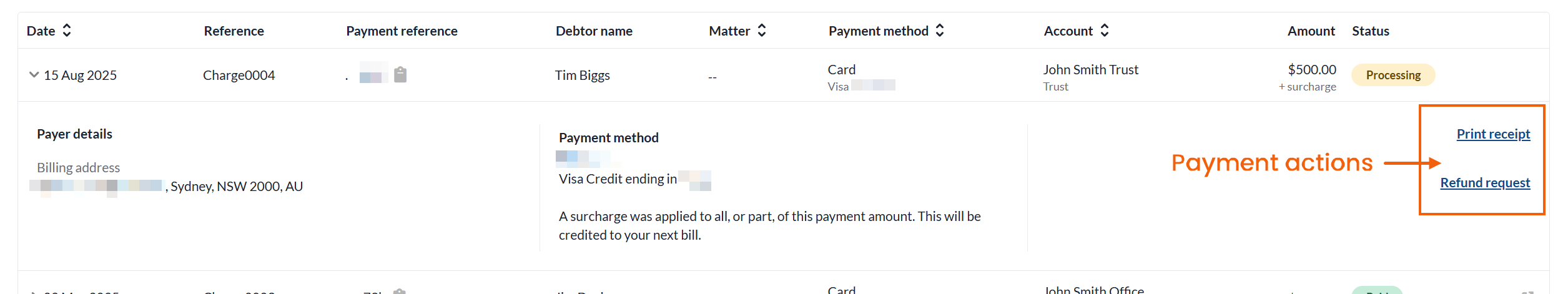Select the Charge0004 reference cell
Screen dimensions: 1568x294
(x=239, y=76)
